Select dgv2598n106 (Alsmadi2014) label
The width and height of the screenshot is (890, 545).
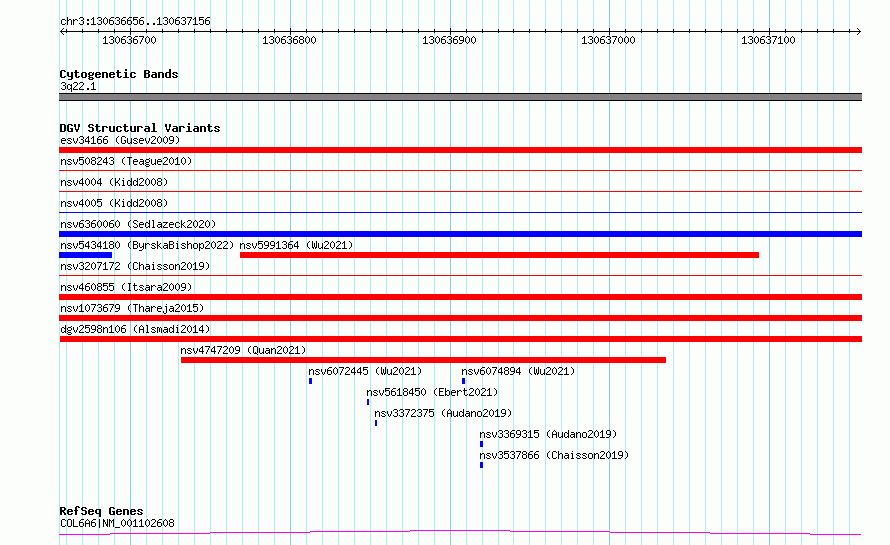135,329
